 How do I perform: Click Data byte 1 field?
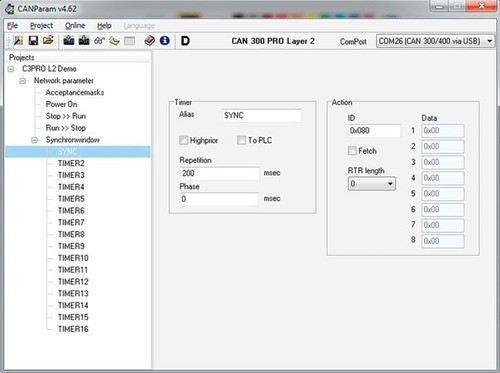[443, 131]
